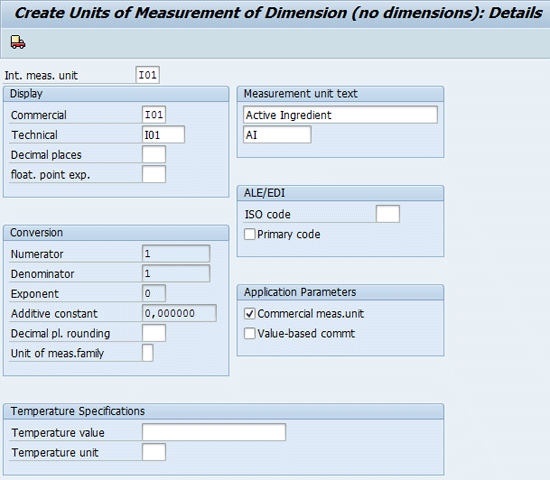Screen dimensions: 550x480
Task: Click the AI short text field
Action: (x=277, y=135)
